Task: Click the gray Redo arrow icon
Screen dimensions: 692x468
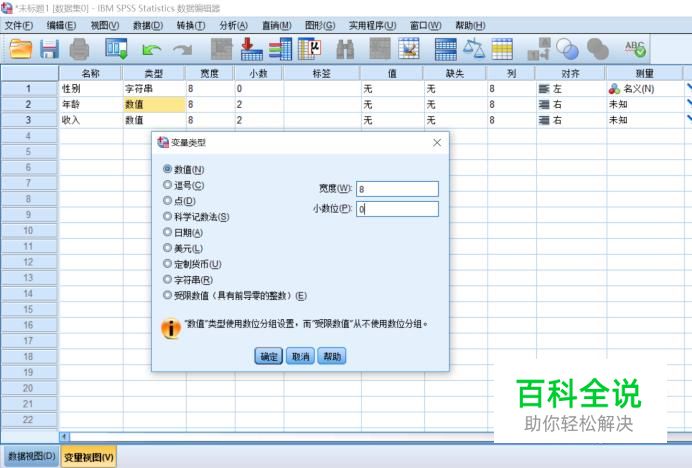Action: pos(182,49)
